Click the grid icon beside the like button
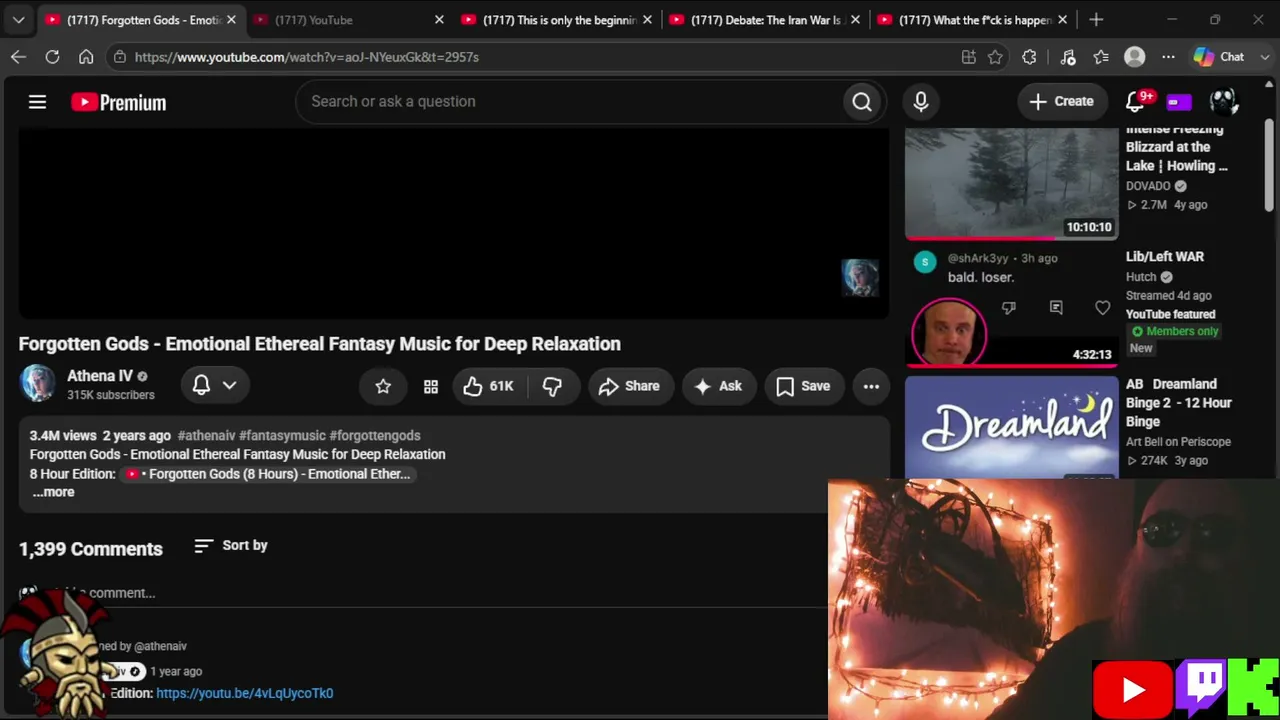The width and height of the screenshot is (1280, 720). coord(431,386)
